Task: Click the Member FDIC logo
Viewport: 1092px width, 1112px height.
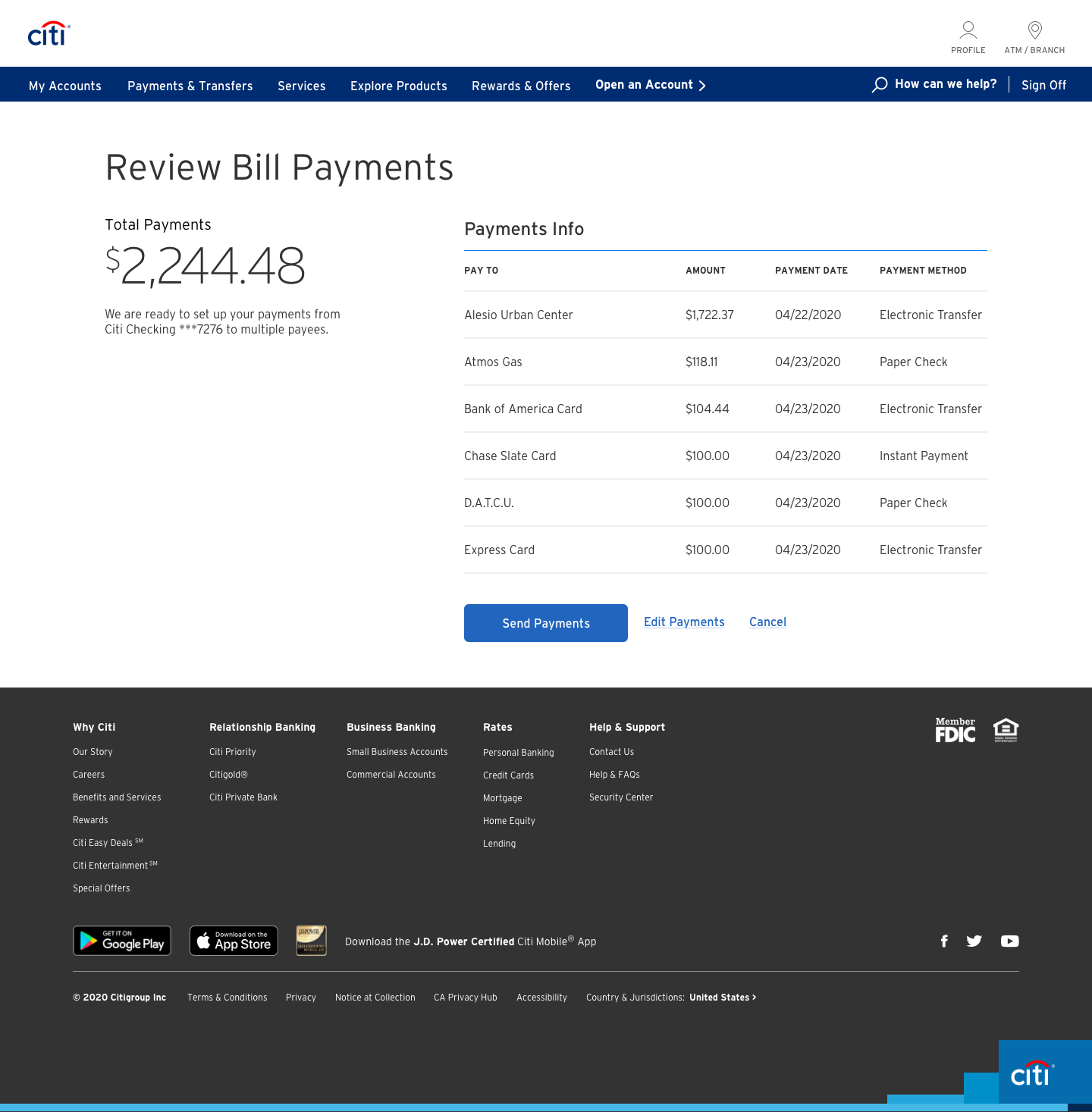Action: [955, 730]
